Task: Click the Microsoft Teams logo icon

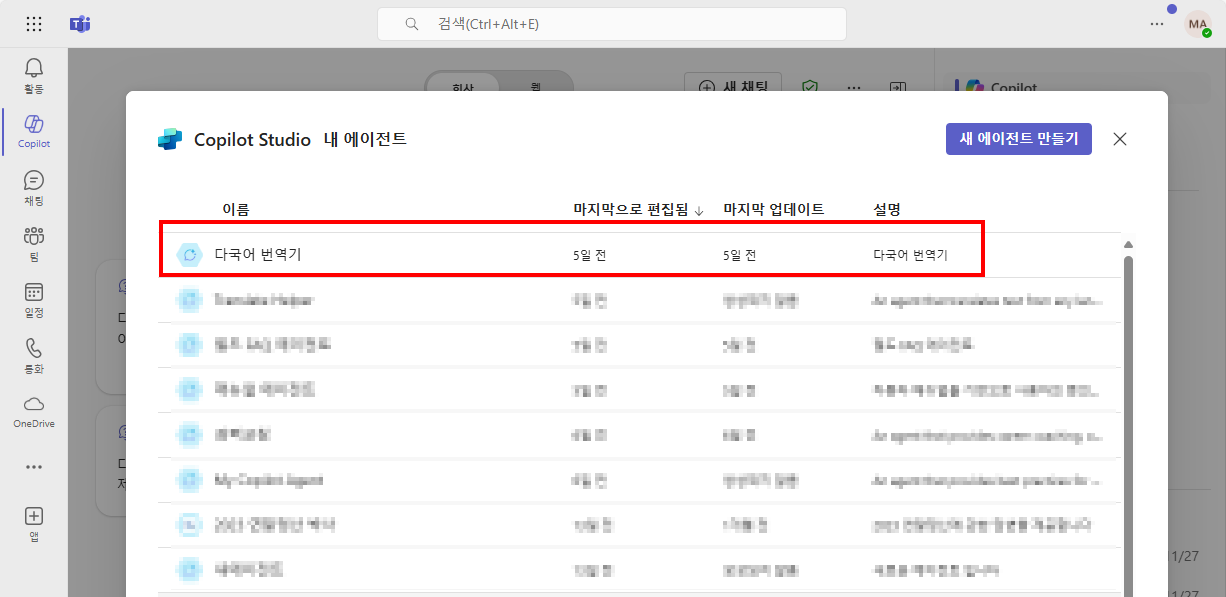Action: click(x=81, y=24)
